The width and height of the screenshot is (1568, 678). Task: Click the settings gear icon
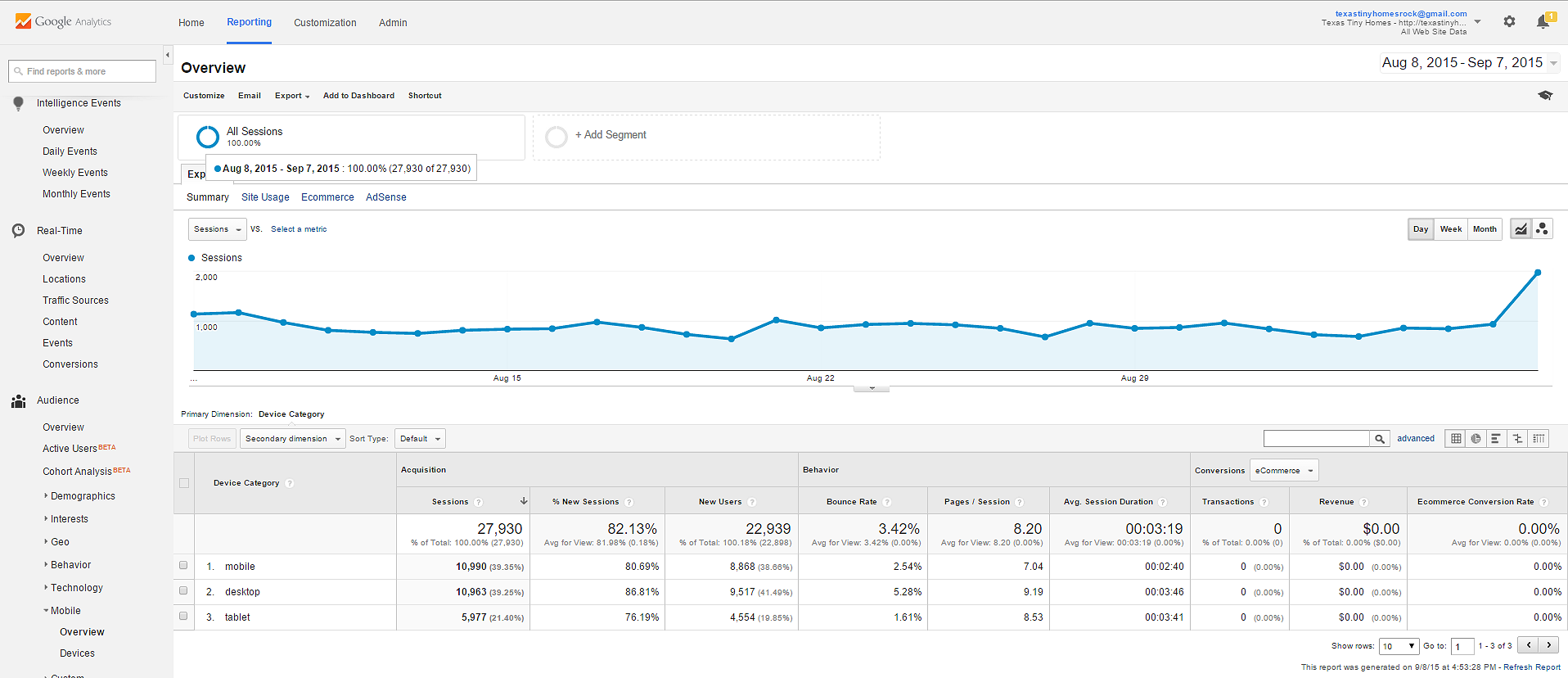(x=1509, y=22)
